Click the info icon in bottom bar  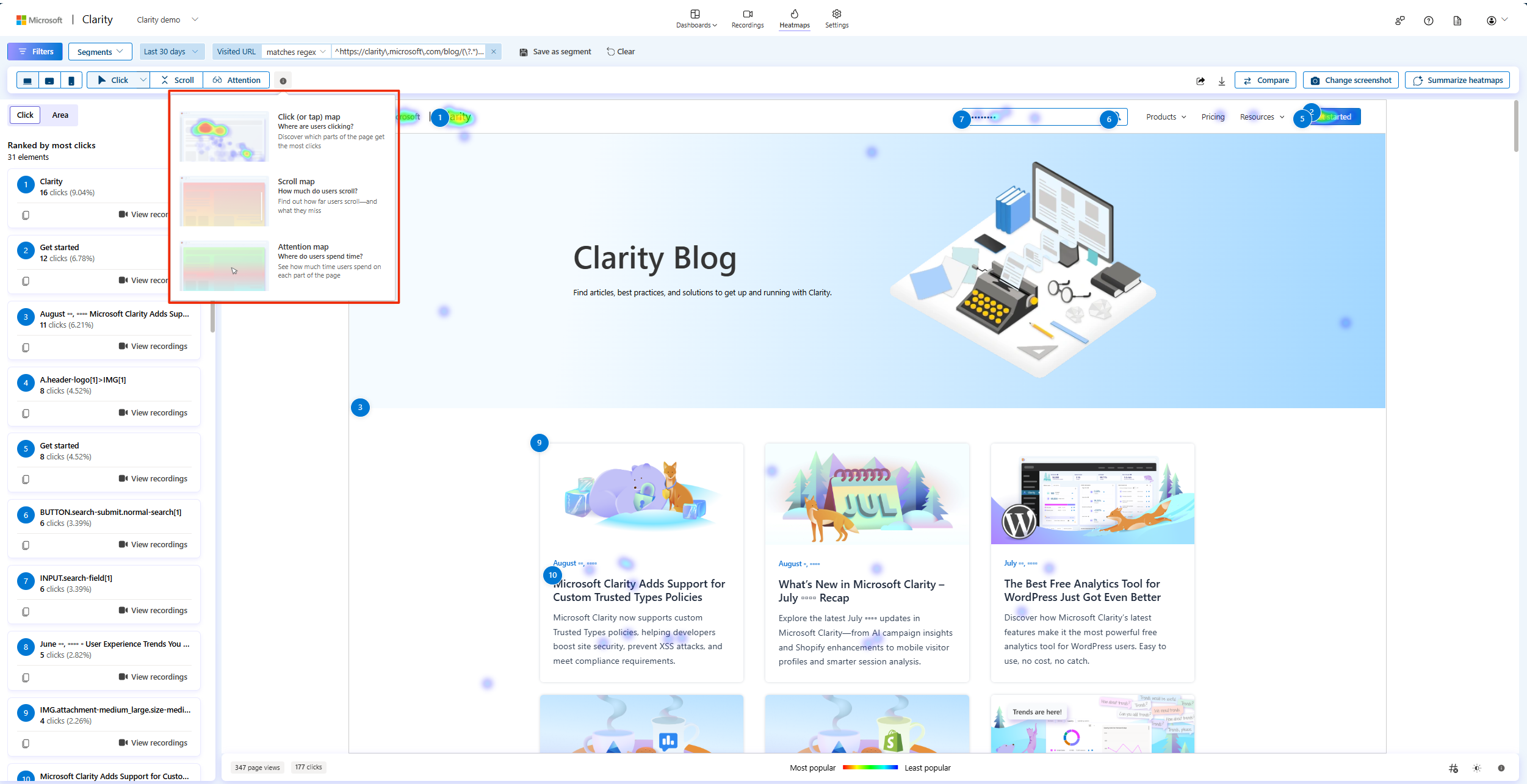(x=1501, y=768)
